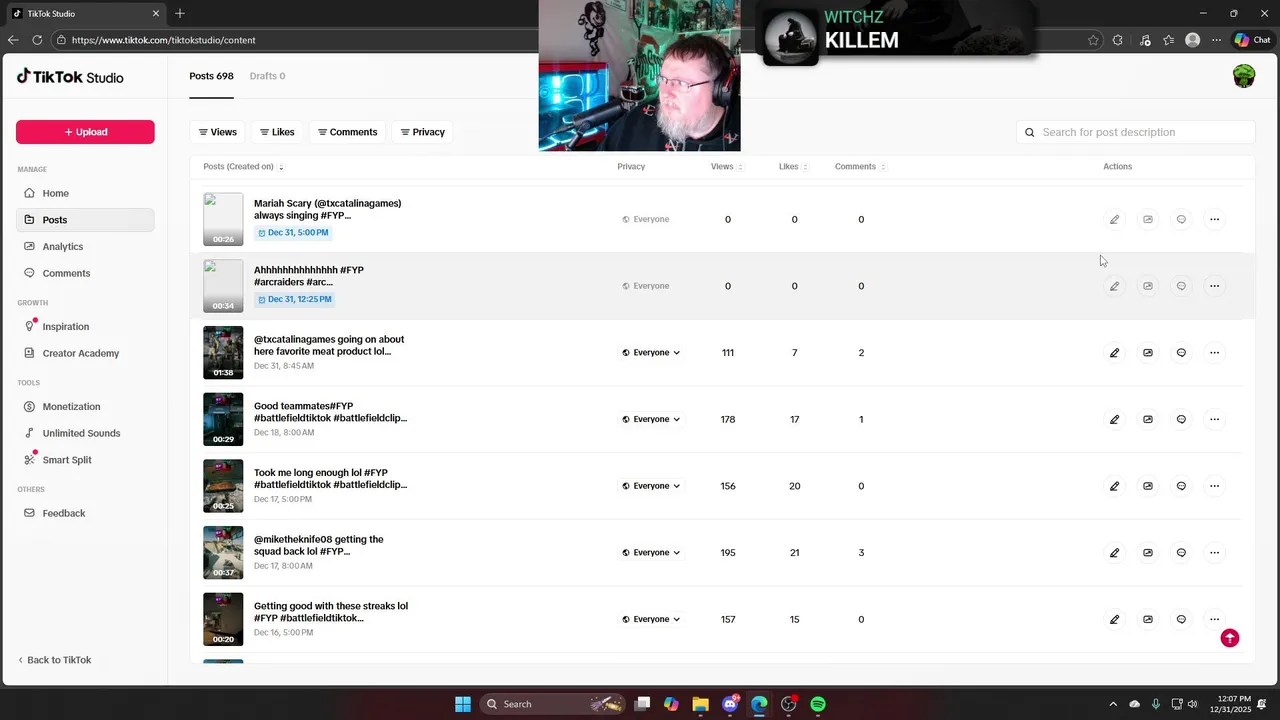This screenshot has height=720, width=1280.
Task: Open OBS Studio from the taskbar
Action: [788, 704]
